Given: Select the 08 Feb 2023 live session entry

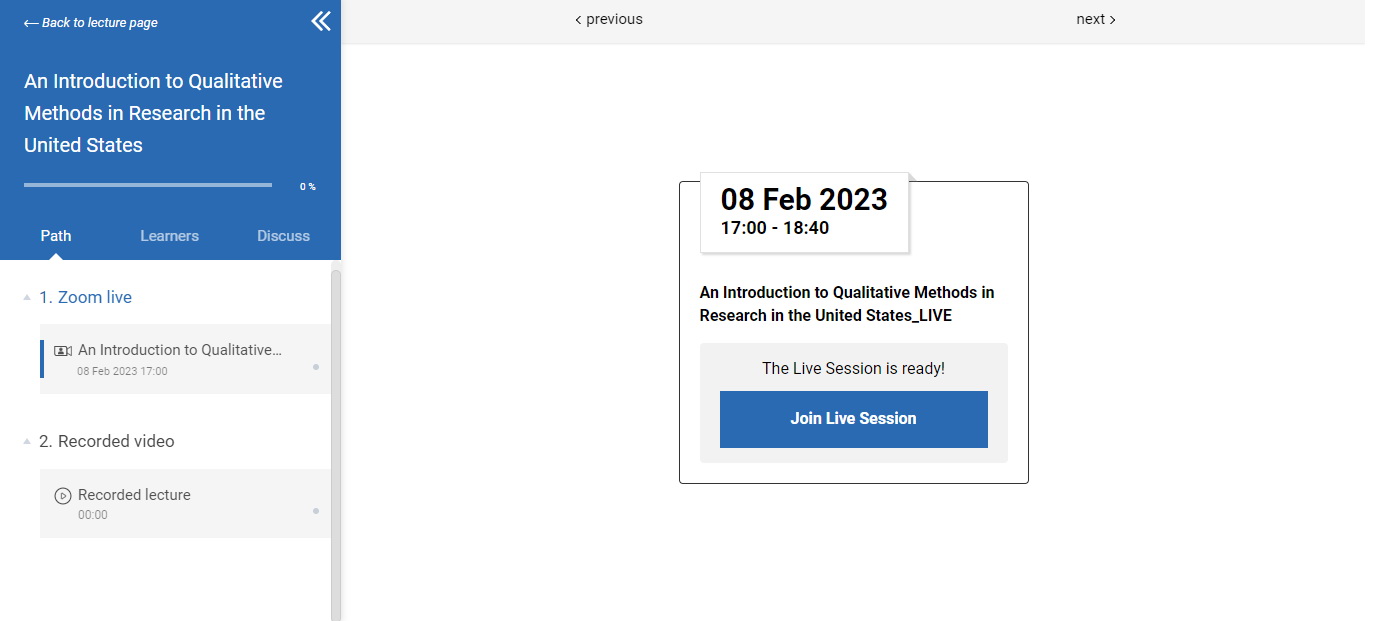Looking at the screenshot, I should coord(180,359).
